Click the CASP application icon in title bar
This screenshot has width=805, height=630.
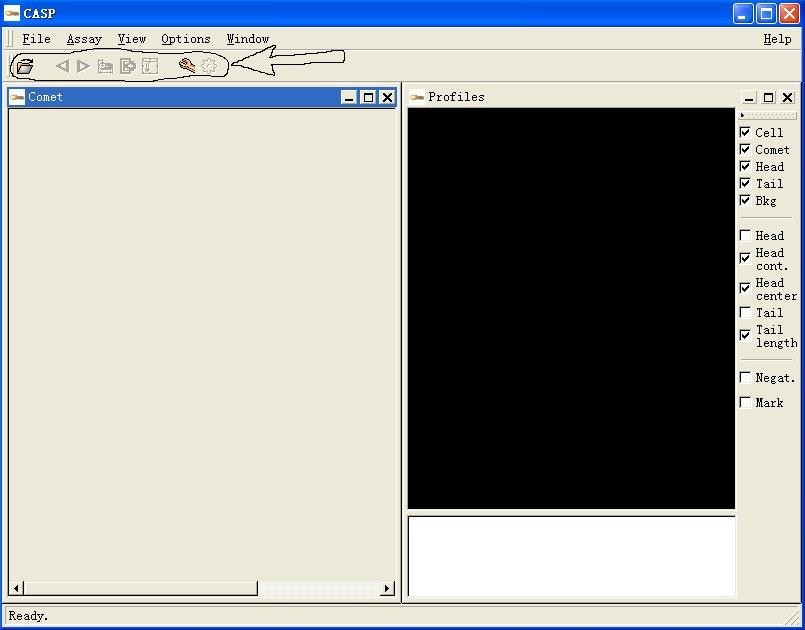12,13
